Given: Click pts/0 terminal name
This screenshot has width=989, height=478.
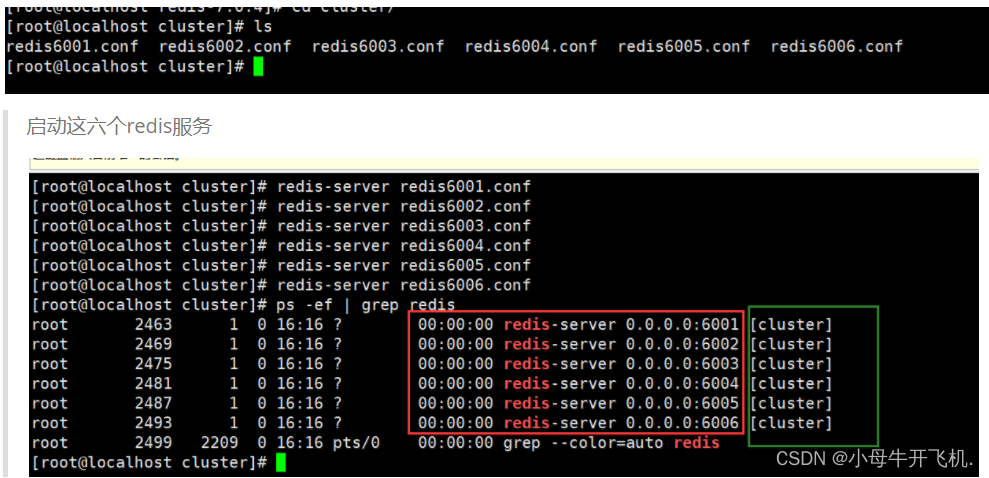Looking at the screenshot, I should coord(356,443).
